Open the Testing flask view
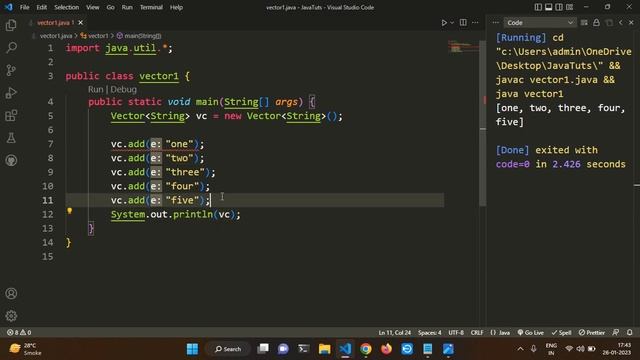 (11, 138)
